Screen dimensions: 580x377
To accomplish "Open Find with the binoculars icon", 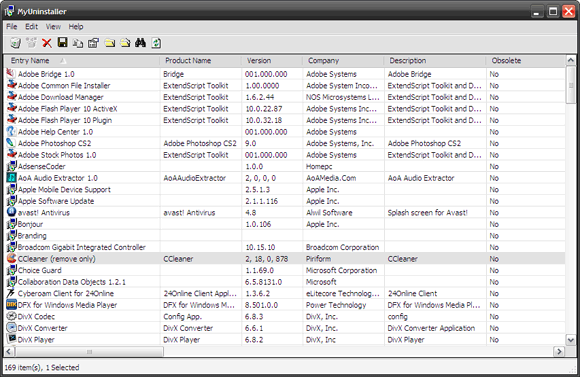I will [141, 43].
